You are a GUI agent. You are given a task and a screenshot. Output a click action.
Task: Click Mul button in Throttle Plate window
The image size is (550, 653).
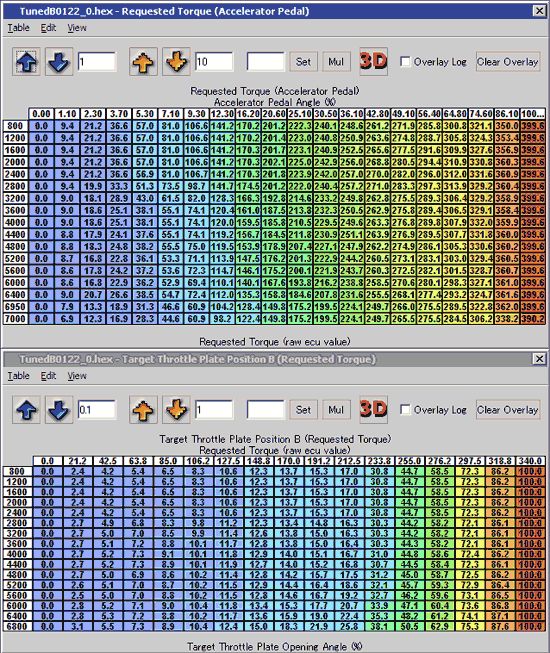coord(336,410)
